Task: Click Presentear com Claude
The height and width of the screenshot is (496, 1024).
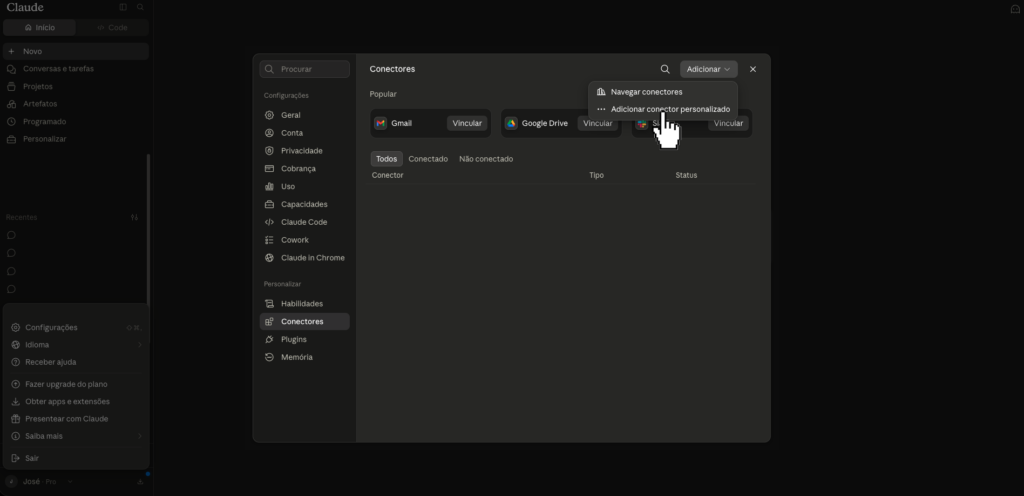Action: [x=77, y=419]
